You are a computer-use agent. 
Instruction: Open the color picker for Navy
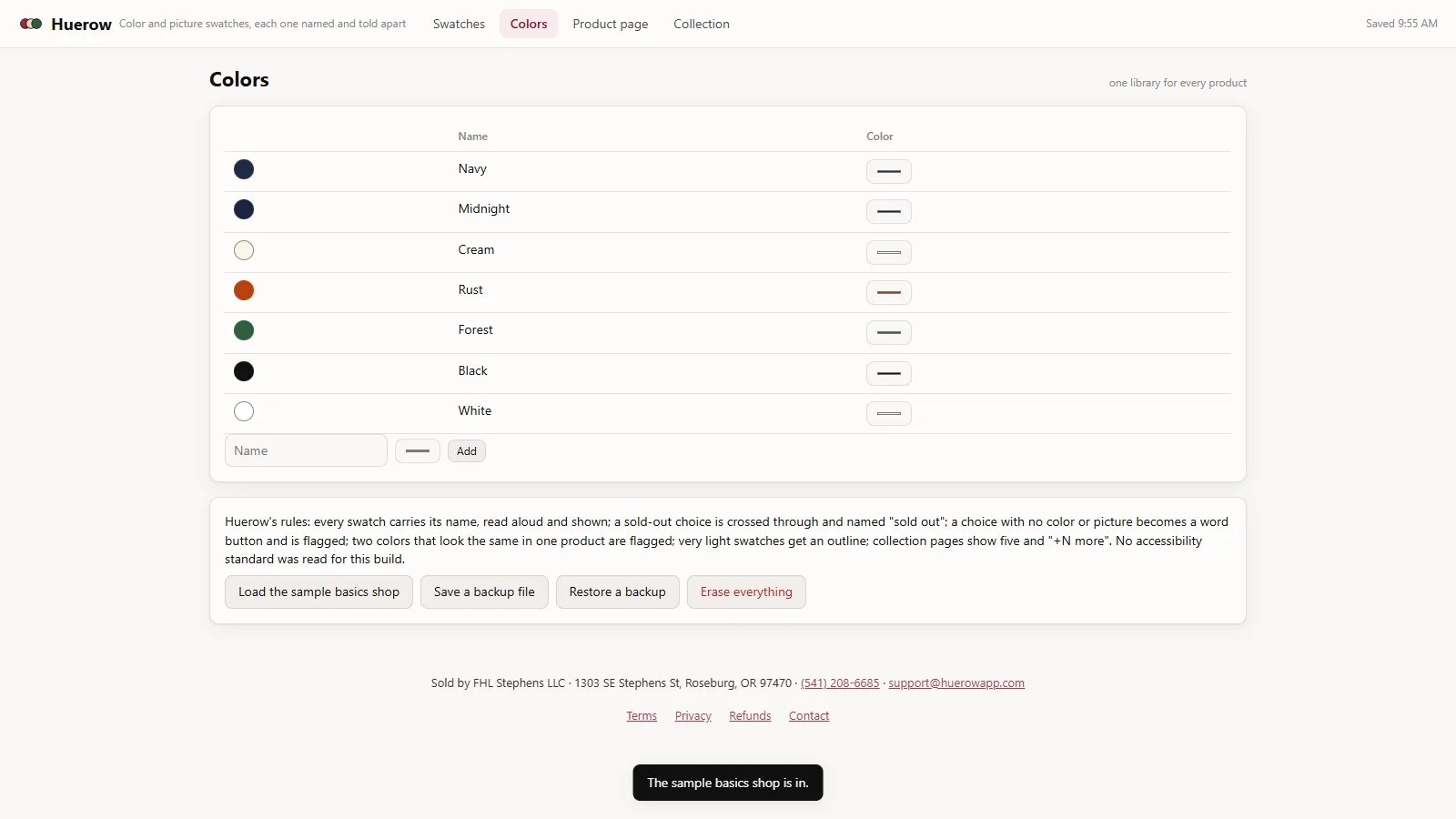(889, 171)
